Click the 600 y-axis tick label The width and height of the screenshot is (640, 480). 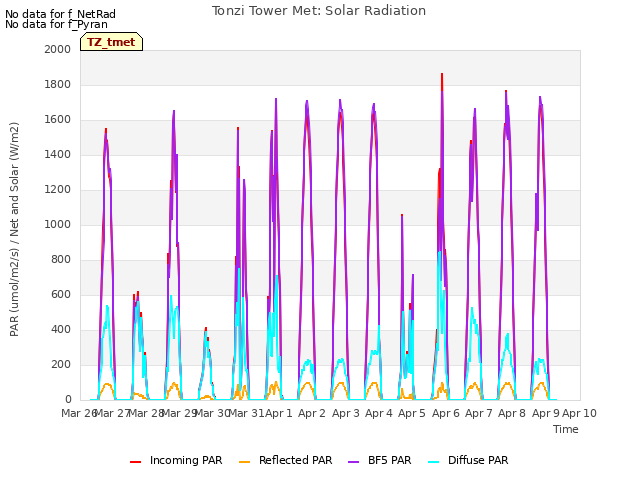pos(61,294)
